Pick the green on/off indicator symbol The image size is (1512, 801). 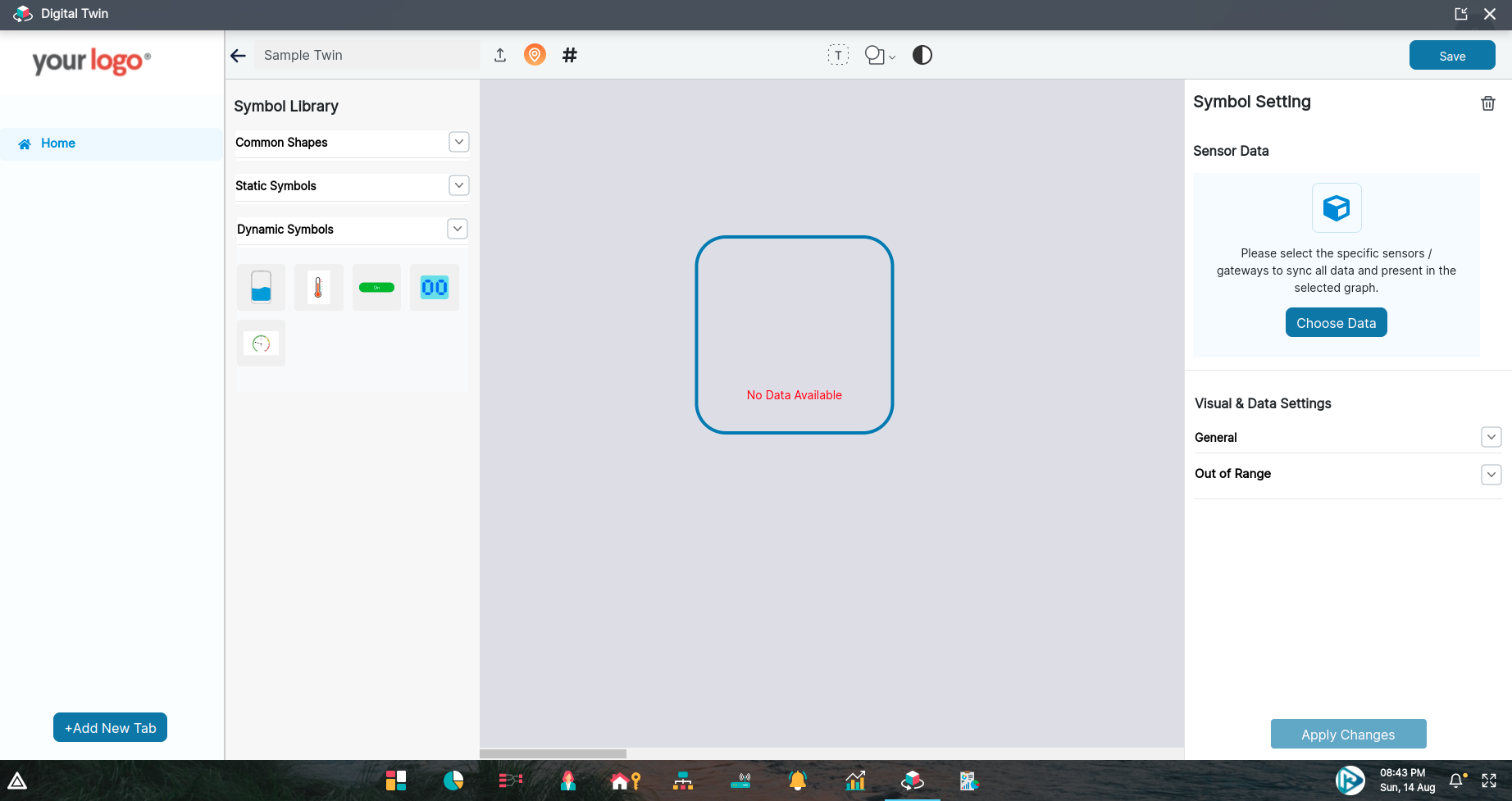376,287
